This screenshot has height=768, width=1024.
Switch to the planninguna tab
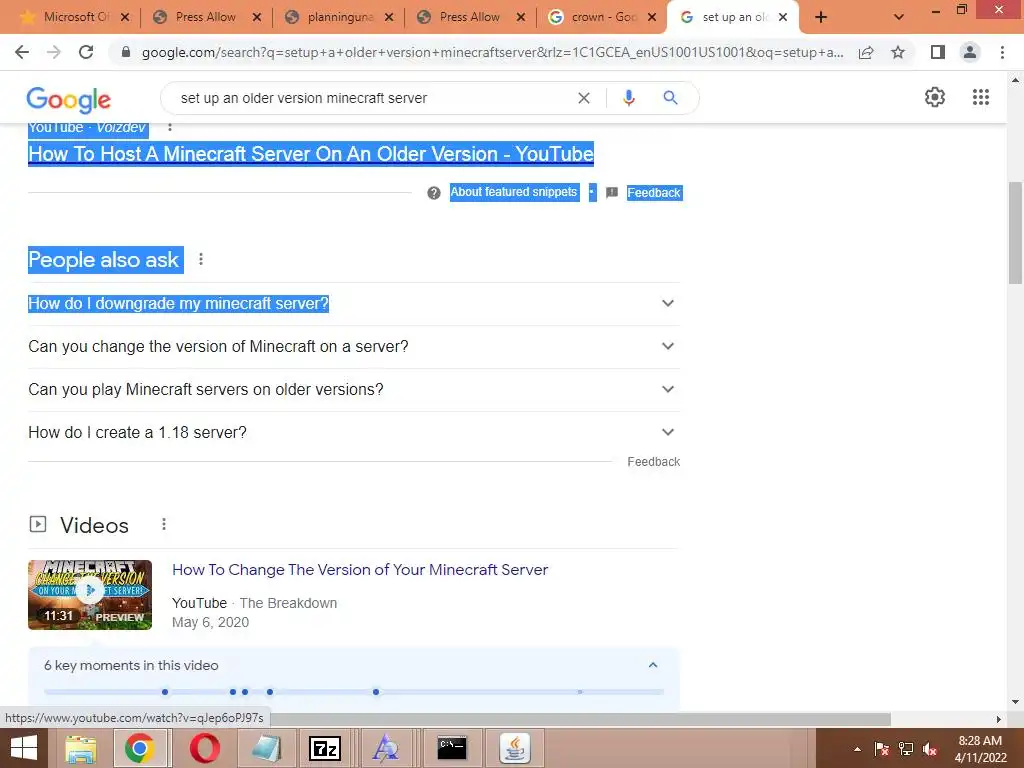tap(340, 17)
